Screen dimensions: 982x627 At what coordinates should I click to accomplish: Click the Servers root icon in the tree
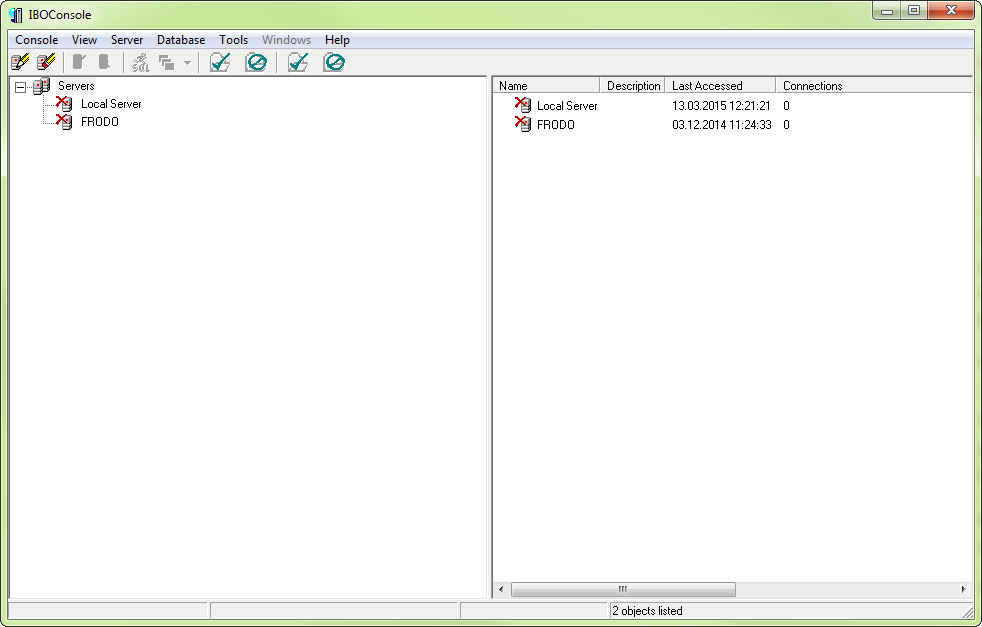point(41,86)
